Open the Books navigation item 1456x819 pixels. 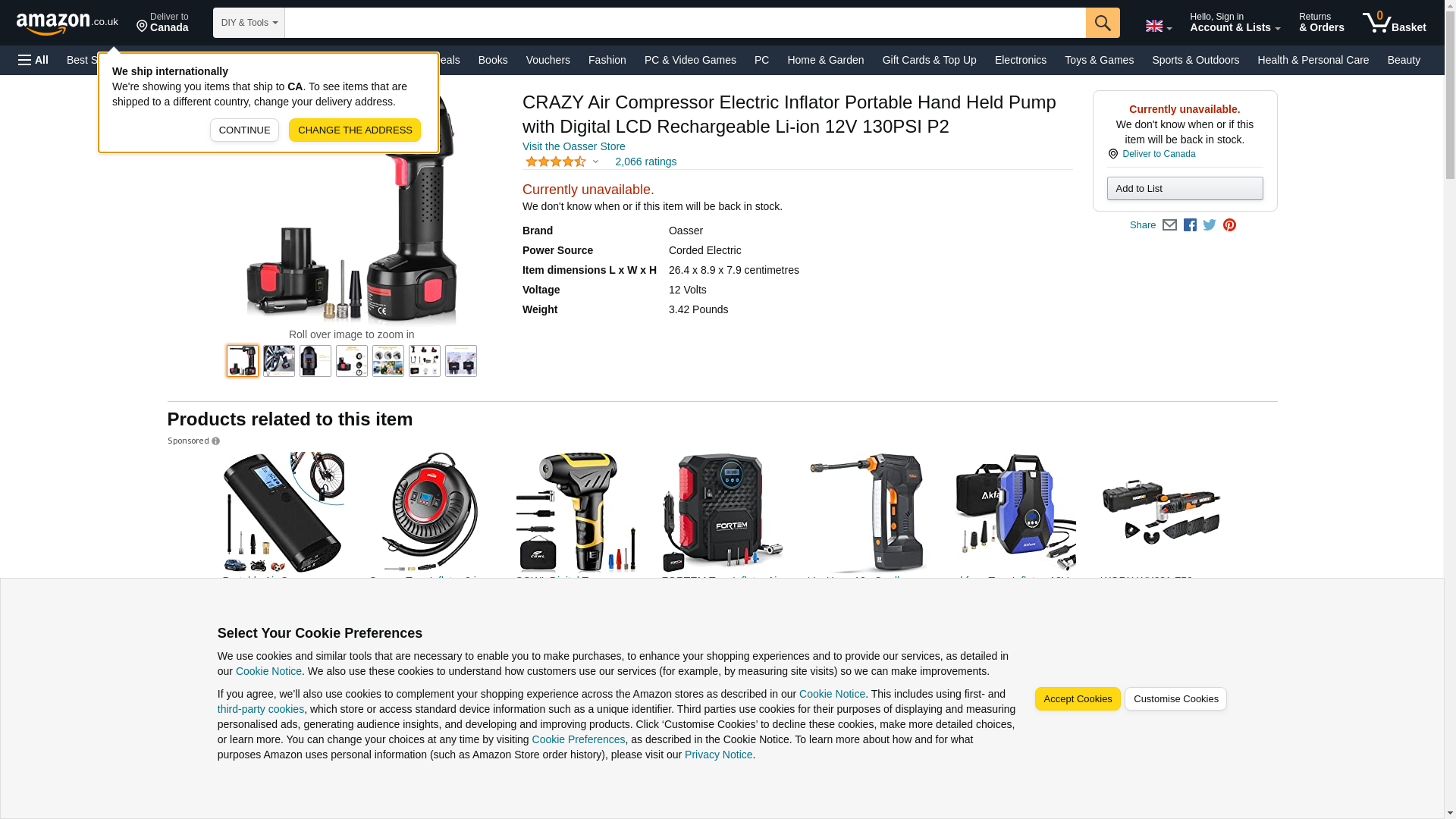(493, 60)
